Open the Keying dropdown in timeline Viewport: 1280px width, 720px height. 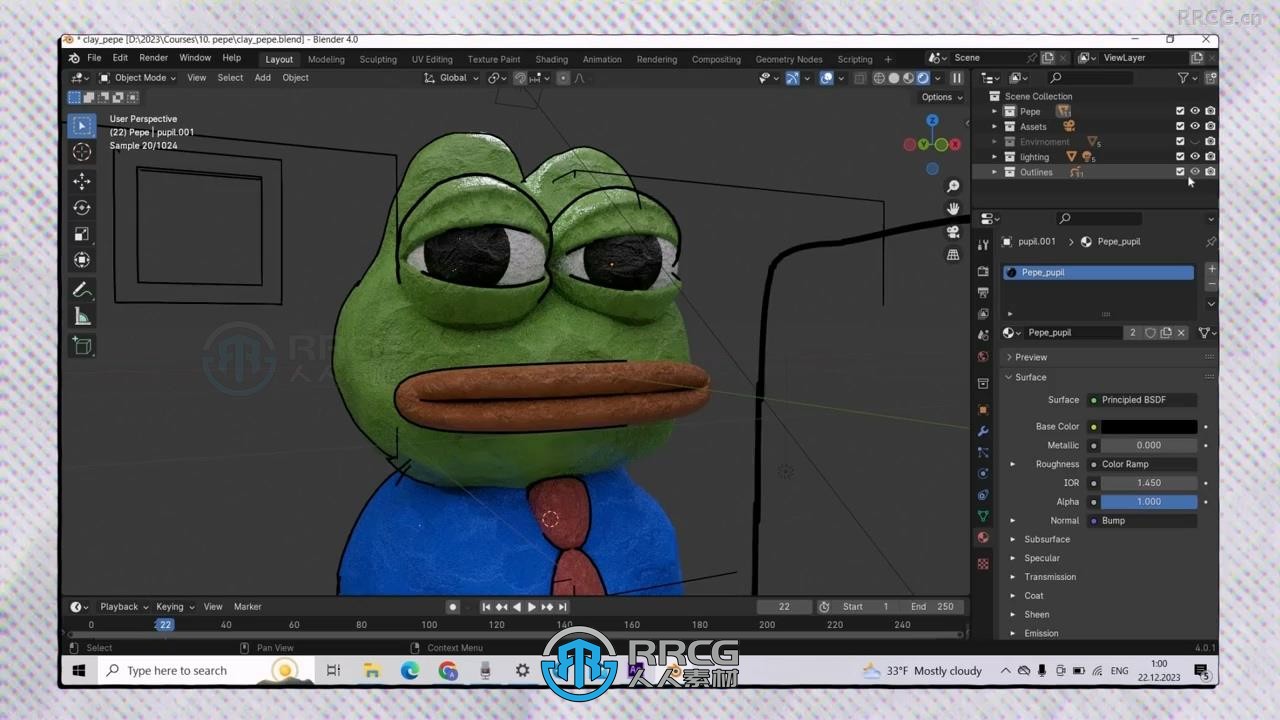[x=174, y=607]
